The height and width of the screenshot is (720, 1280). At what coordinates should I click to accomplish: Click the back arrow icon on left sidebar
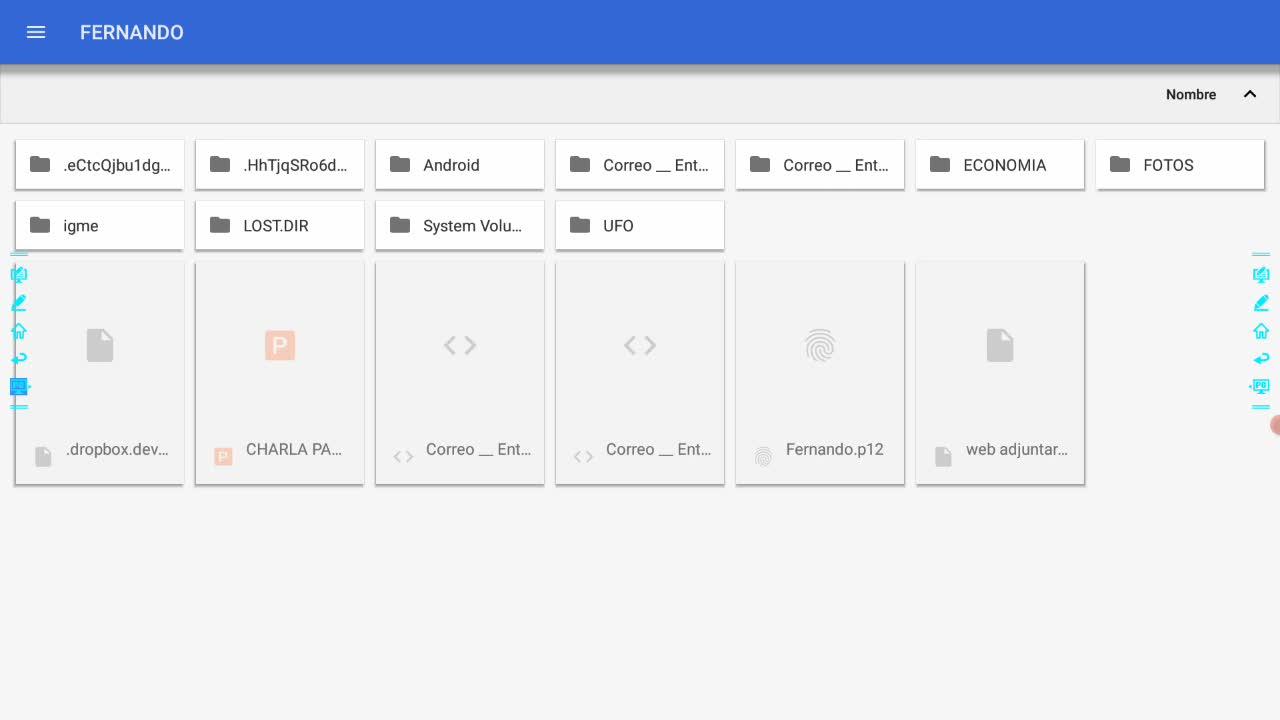tap(19, 358)
